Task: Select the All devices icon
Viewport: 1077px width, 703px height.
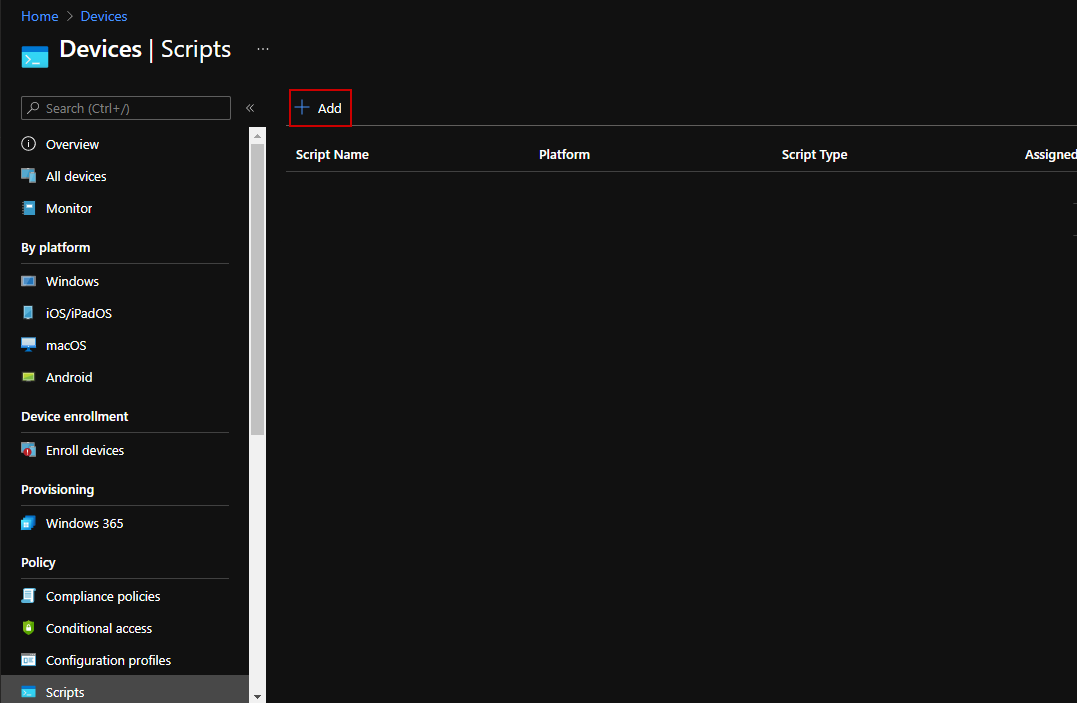Action: click(x=31, y=176)
